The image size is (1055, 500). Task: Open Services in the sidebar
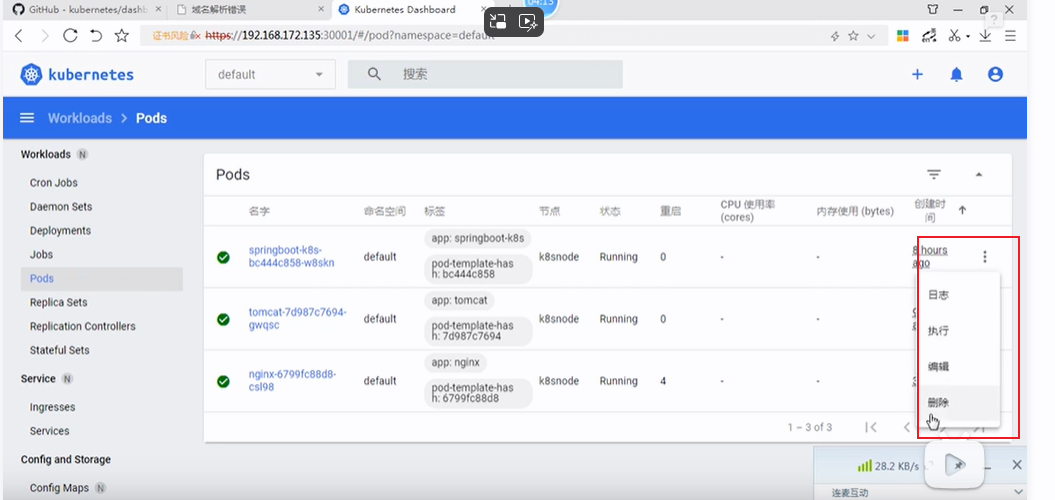[x=49, y=431]
